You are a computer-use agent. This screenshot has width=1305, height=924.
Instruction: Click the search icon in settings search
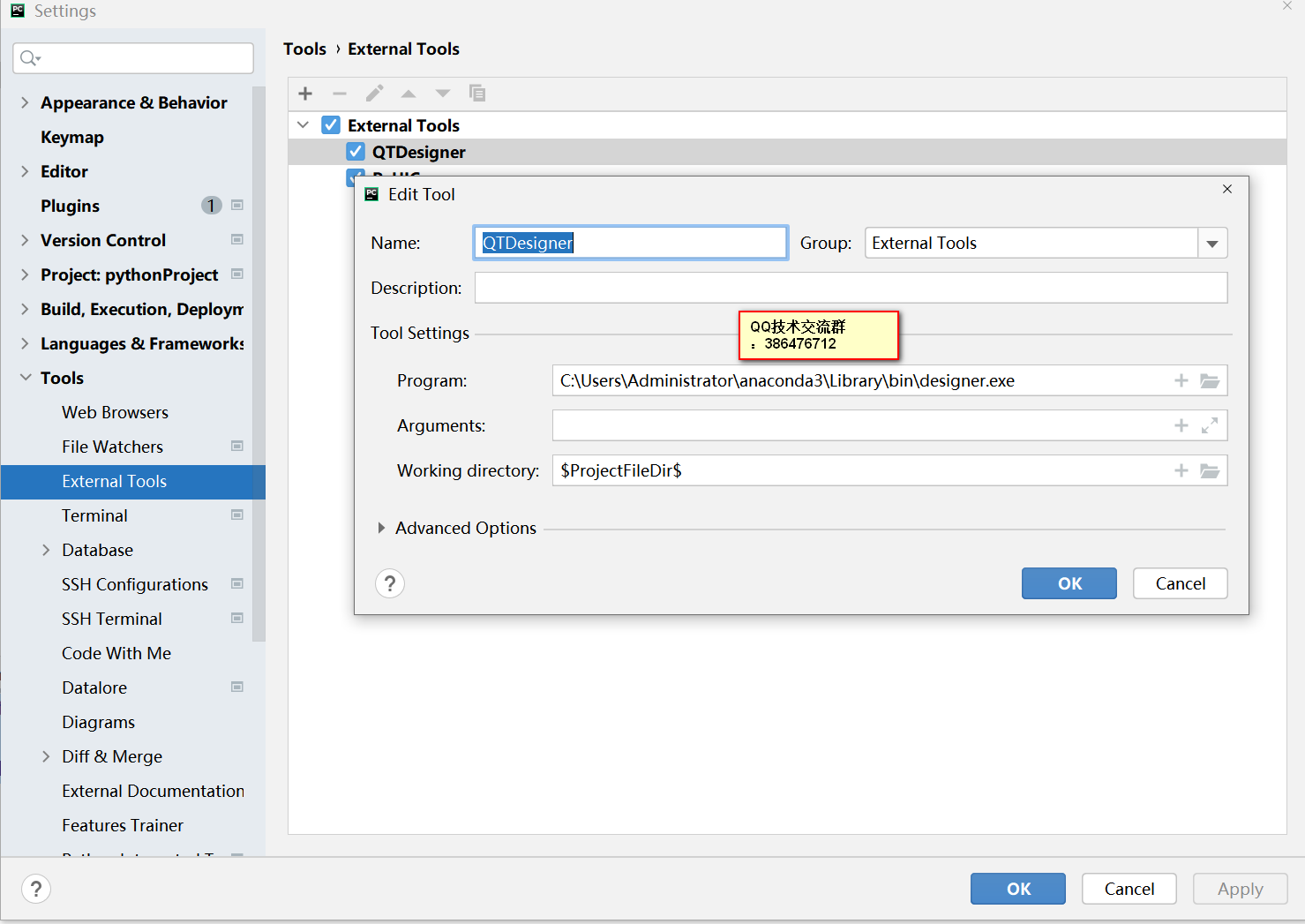30,58
